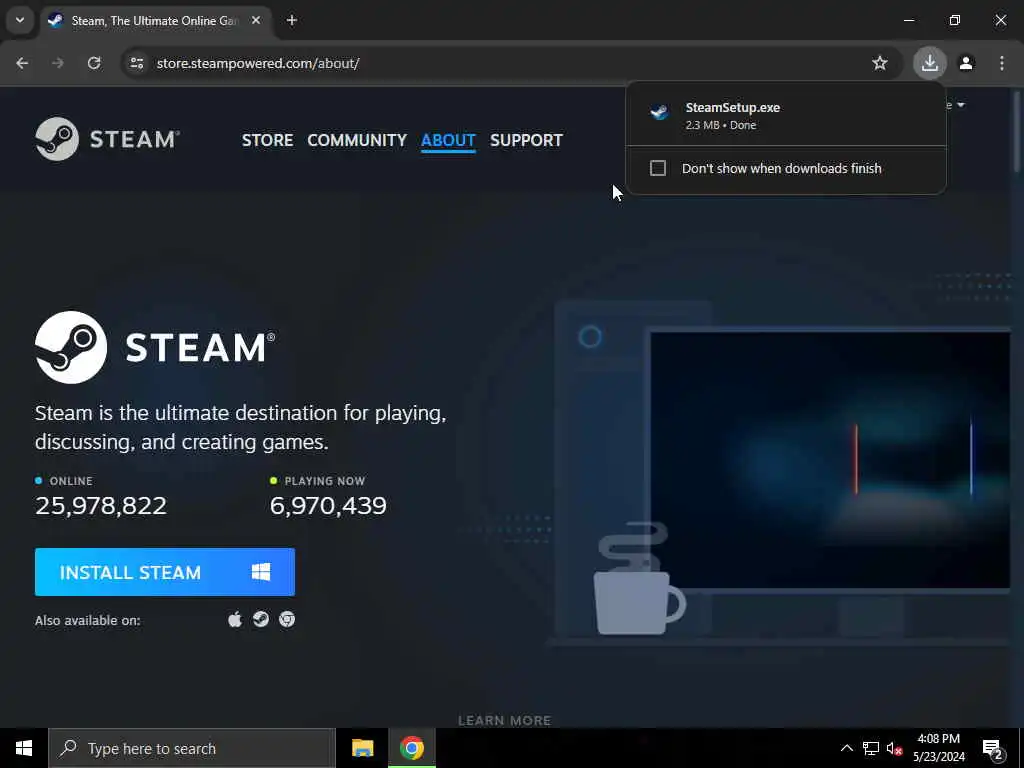Click the Steam client preview image
Image resolution: width=1024 pixels, height=768 pixels.
coord(830,460)
